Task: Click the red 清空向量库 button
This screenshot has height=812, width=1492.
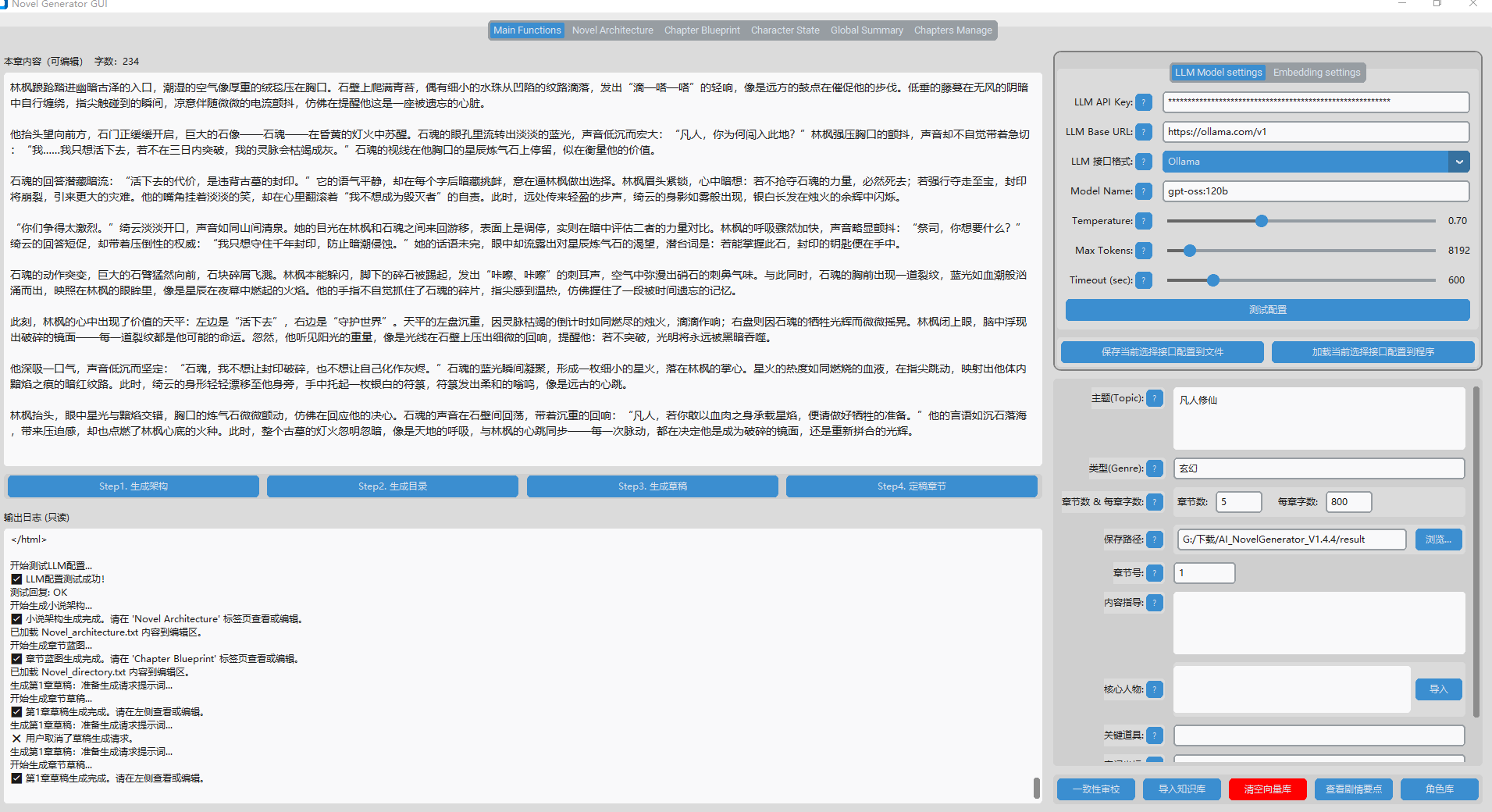Action: coord(1267,789)
